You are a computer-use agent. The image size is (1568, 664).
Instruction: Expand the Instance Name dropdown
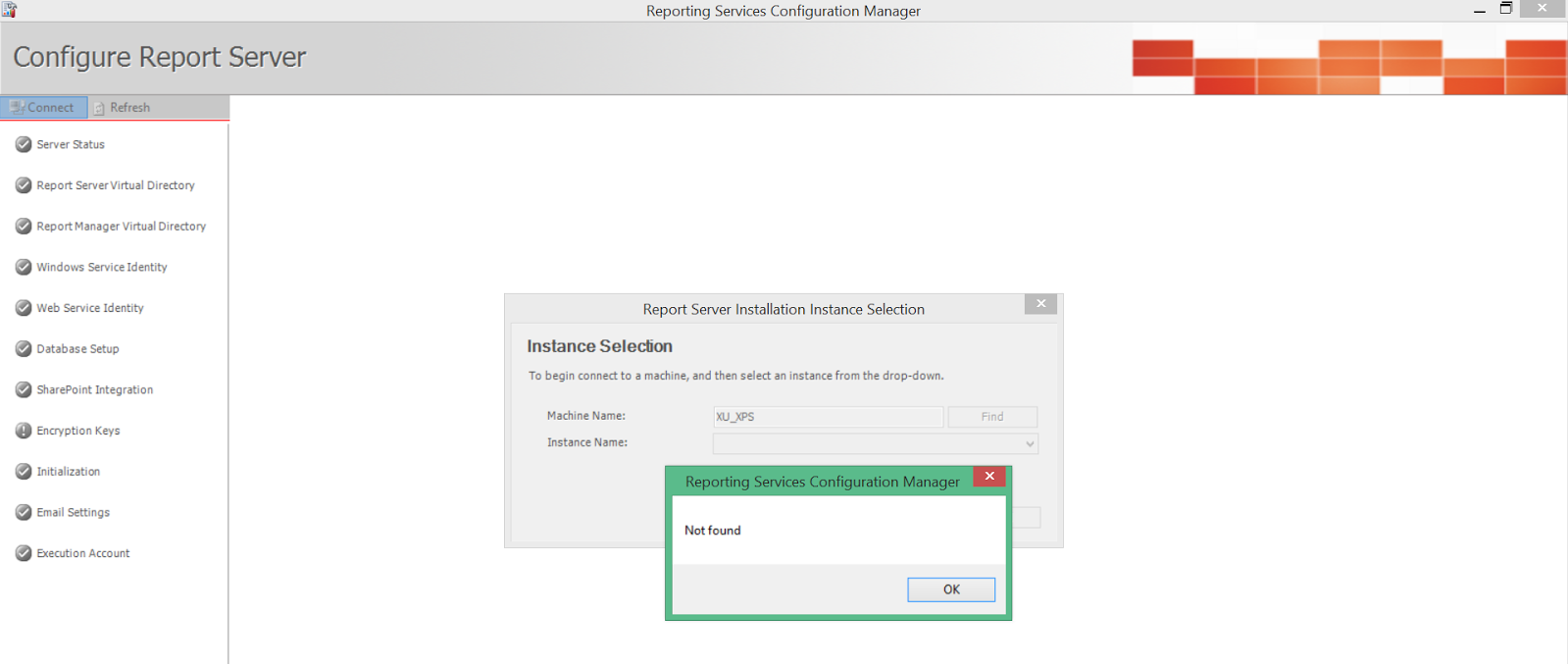pyautogui.click(x=1030, y=443)
